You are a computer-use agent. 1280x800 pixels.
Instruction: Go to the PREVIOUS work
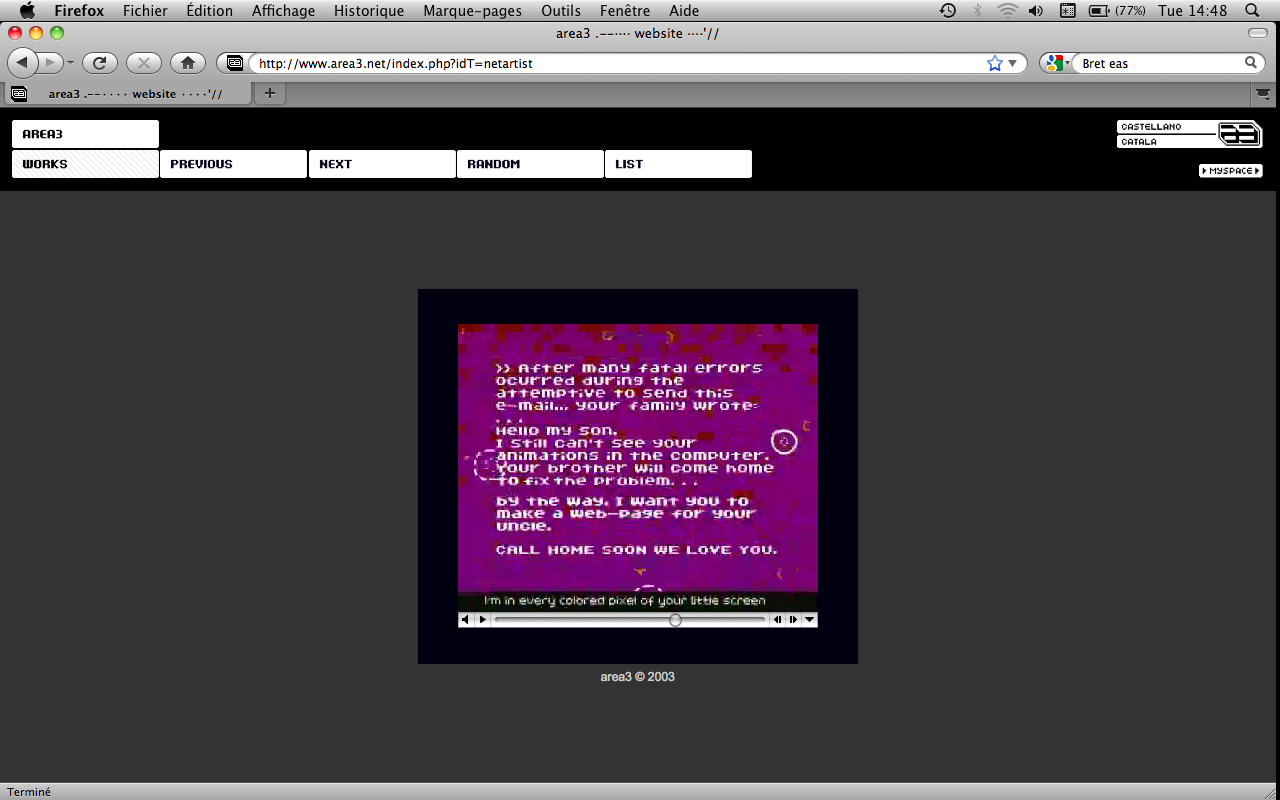(x=233, y=164)
